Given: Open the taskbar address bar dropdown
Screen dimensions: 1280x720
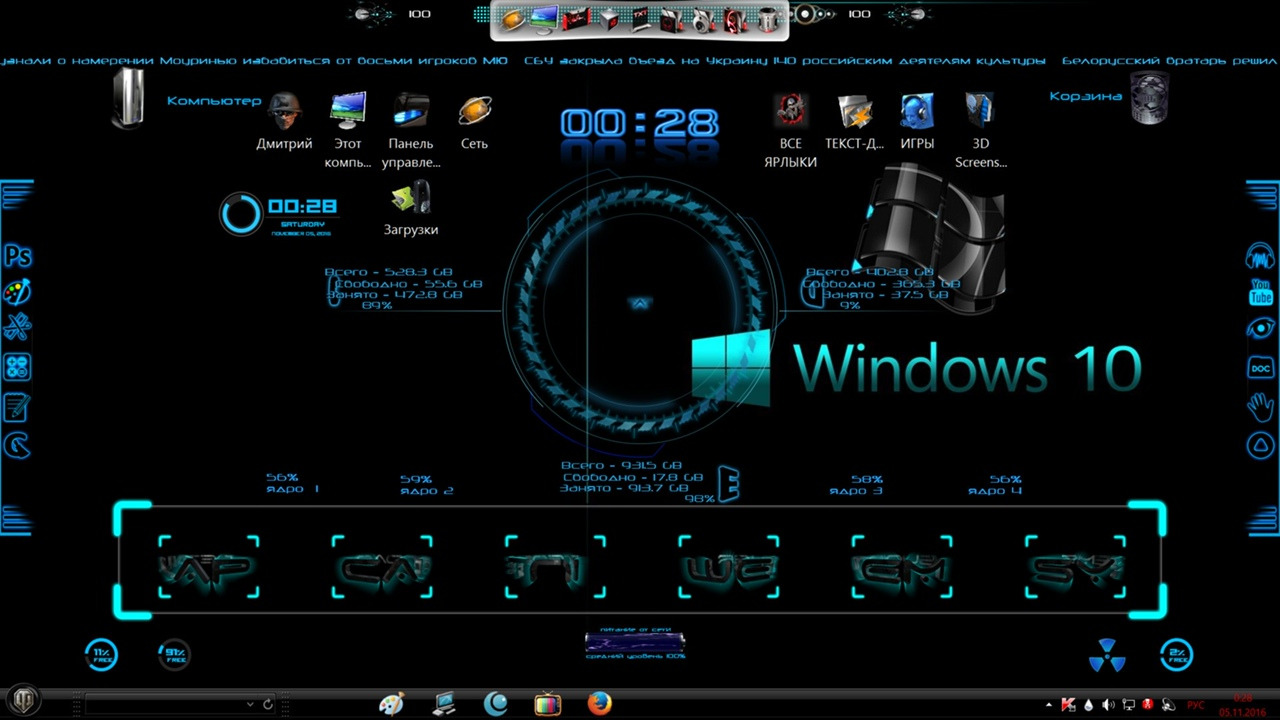Looking at the screenshot, I should (x=250, y=705).
